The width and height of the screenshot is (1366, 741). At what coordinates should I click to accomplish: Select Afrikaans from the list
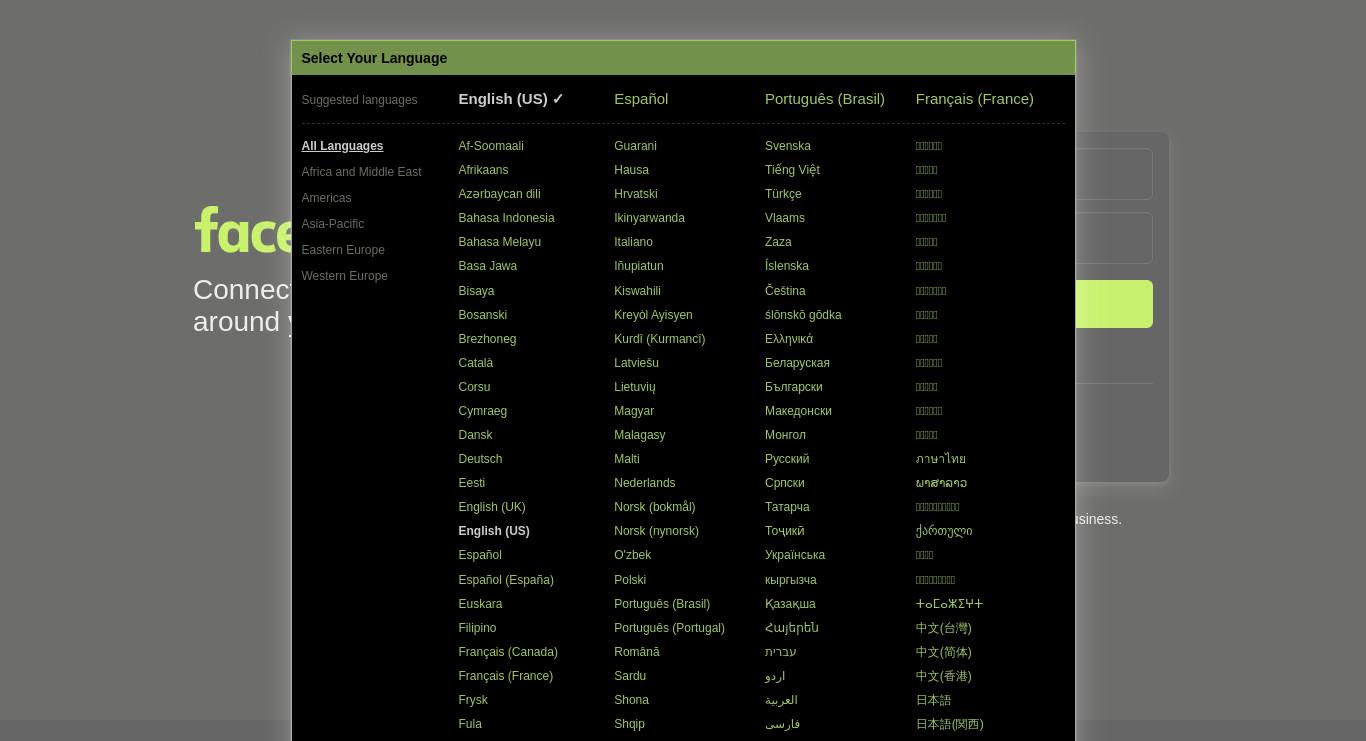click(x=483, y=170)
